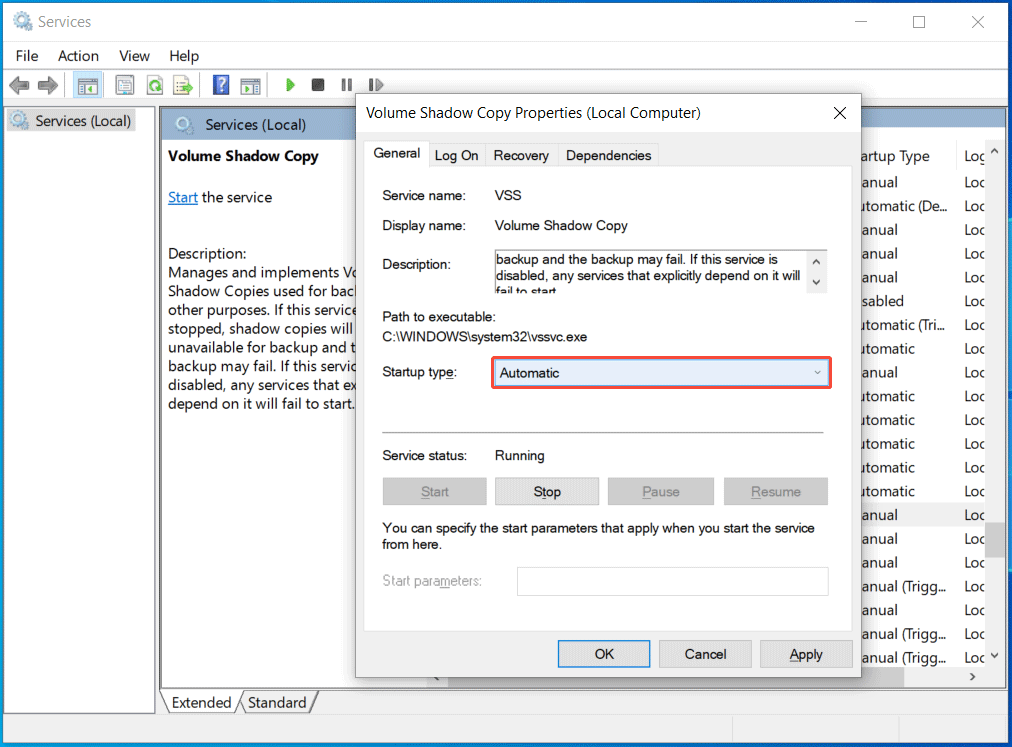Open the Action menu

pos(78,56)
